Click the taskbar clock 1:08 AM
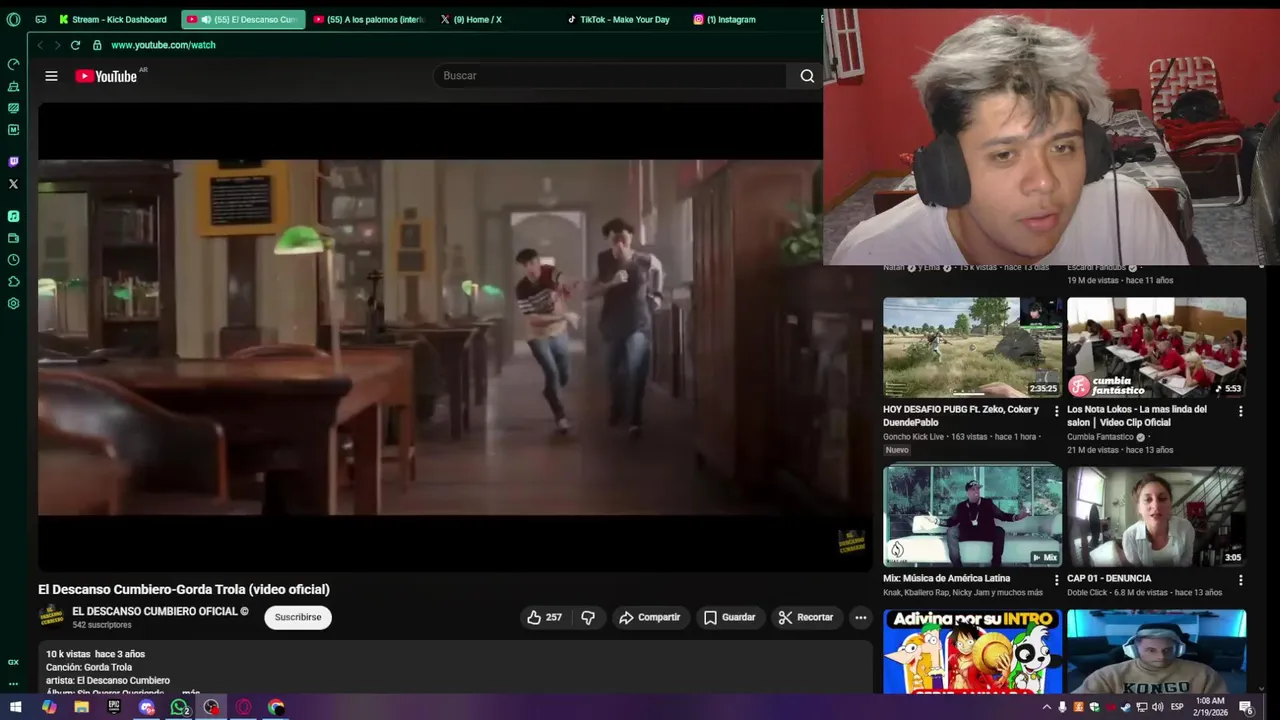 pos(1210,707)
